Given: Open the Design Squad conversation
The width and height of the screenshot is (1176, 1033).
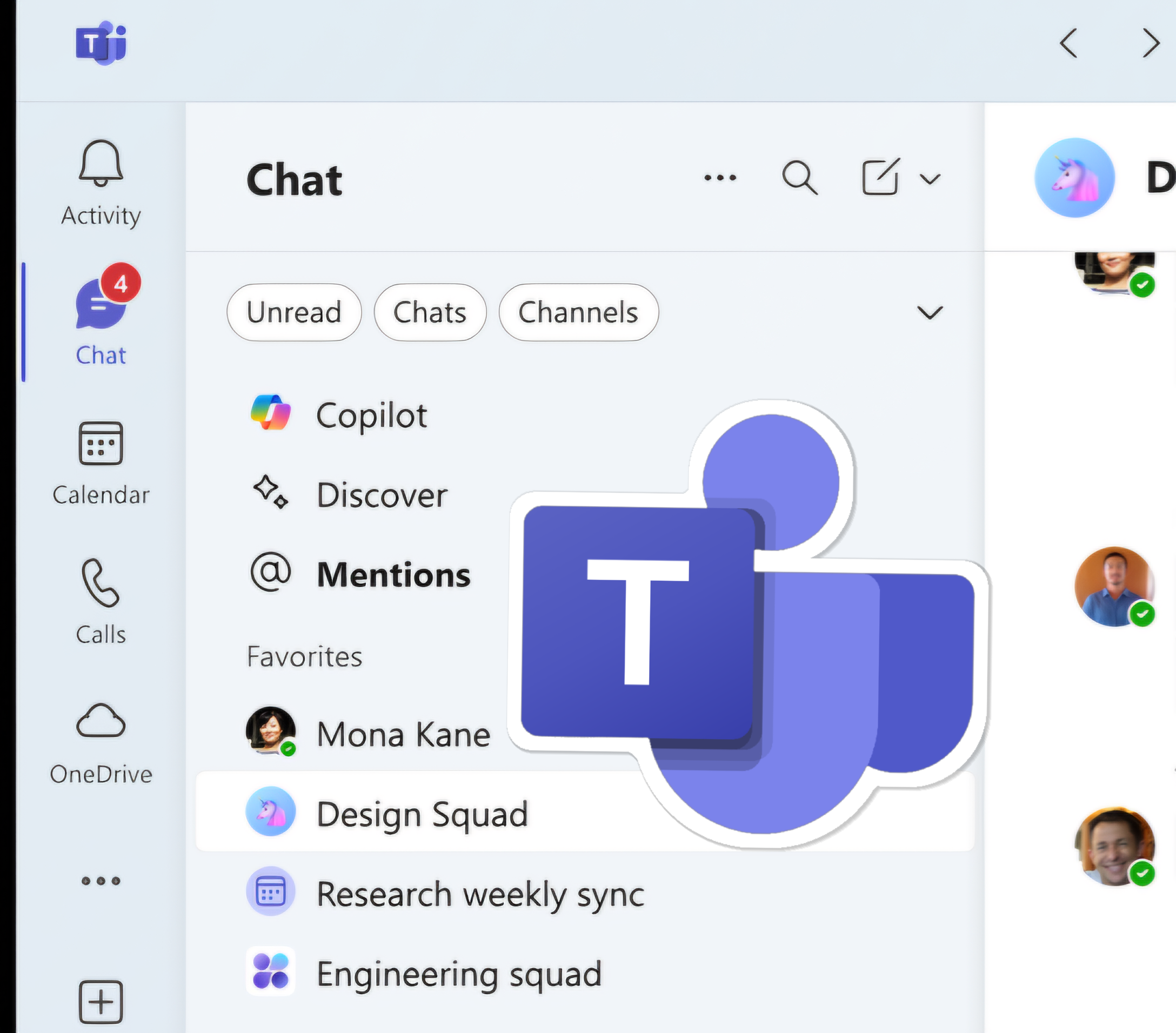Looking at the screenshot, I should [x=423, y=813].
